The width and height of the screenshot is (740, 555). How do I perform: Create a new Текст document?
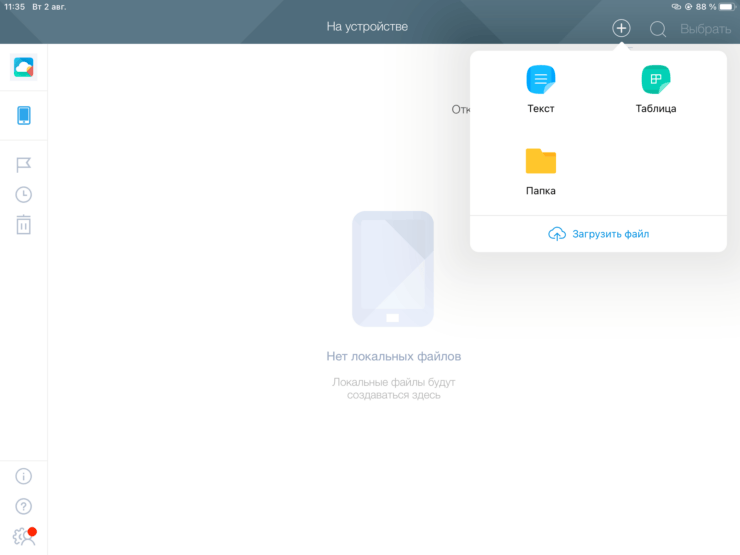click(541, 89)
